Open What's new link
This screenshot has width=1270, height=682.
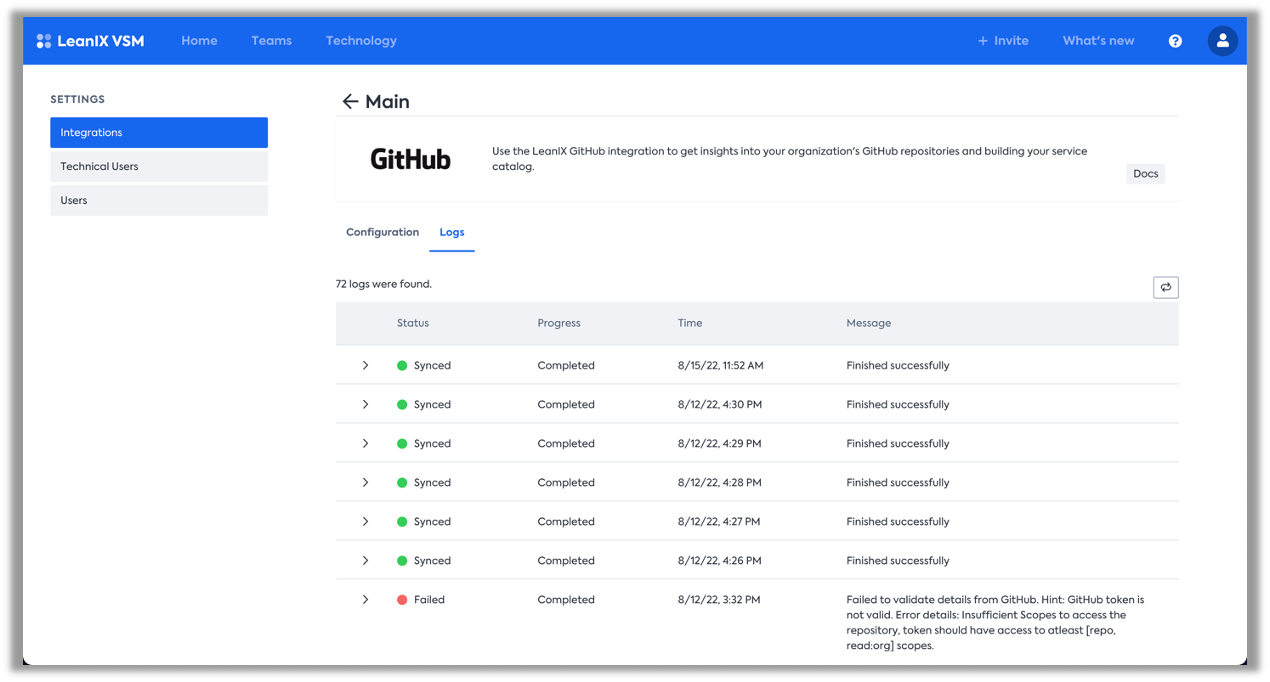[1098, 41]
